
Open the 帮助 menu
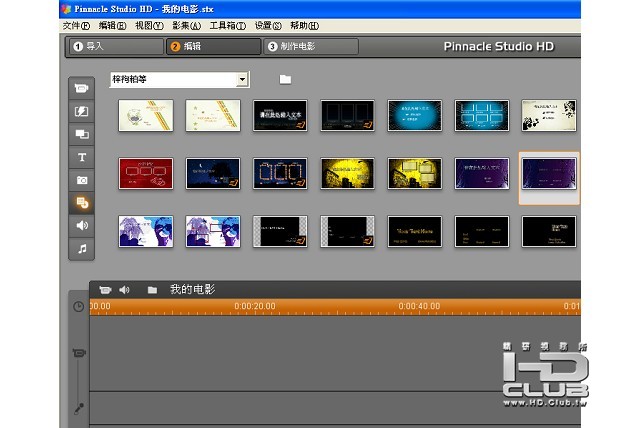(304, 26)
